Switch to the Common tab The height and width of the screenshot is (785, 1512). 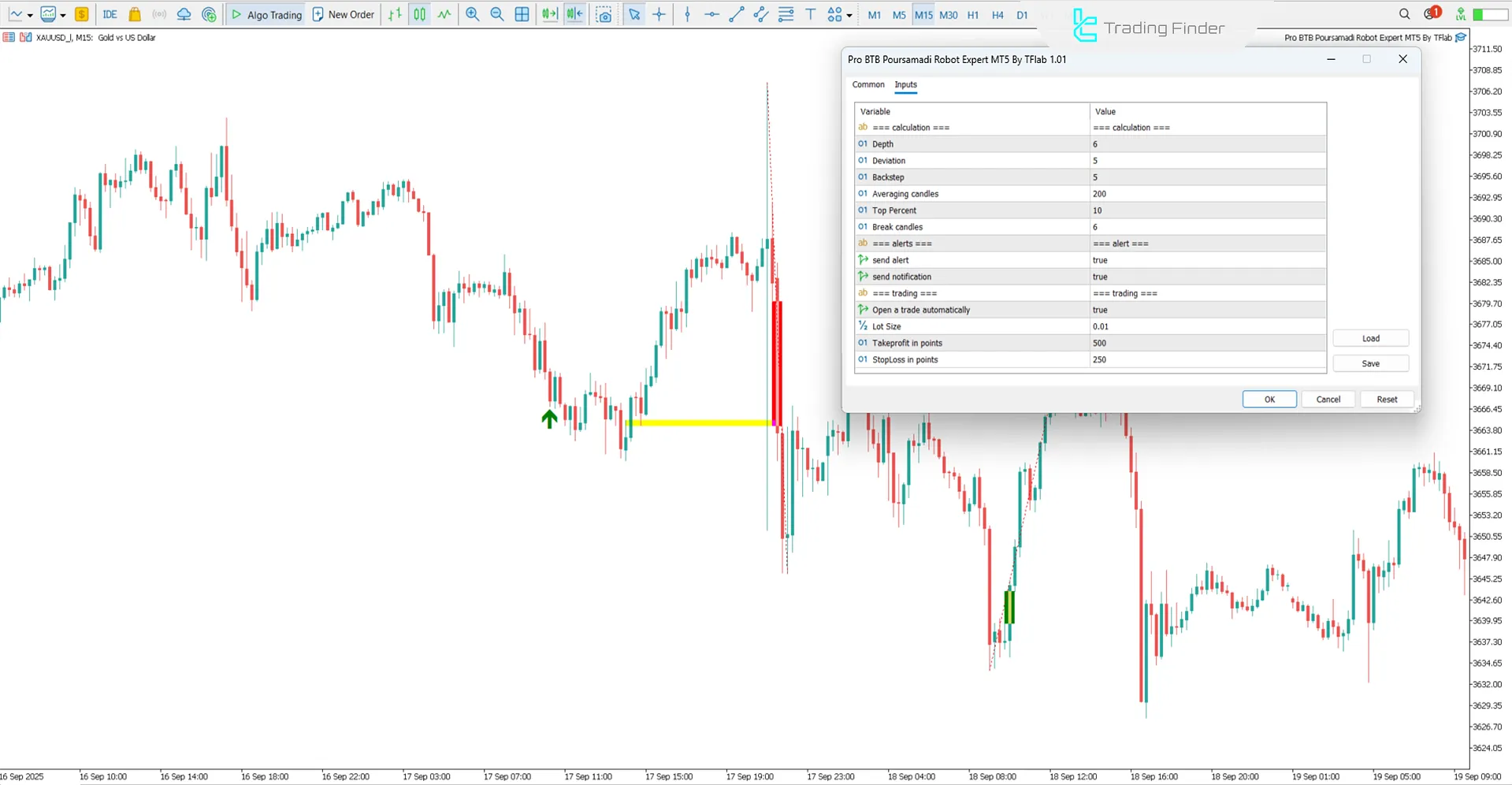point(867,84)
